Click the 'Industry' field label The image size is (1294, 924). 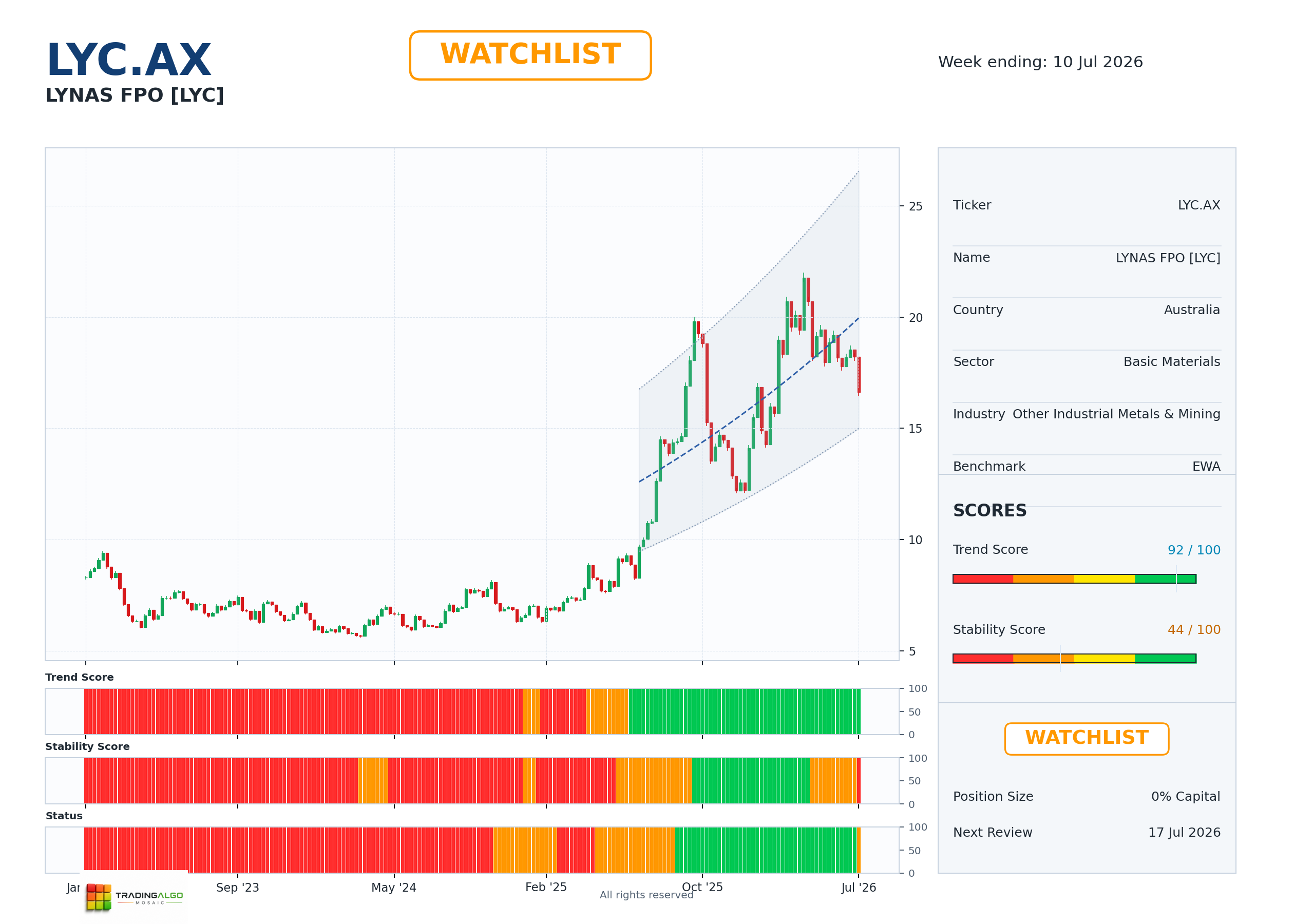click(979, 414)
